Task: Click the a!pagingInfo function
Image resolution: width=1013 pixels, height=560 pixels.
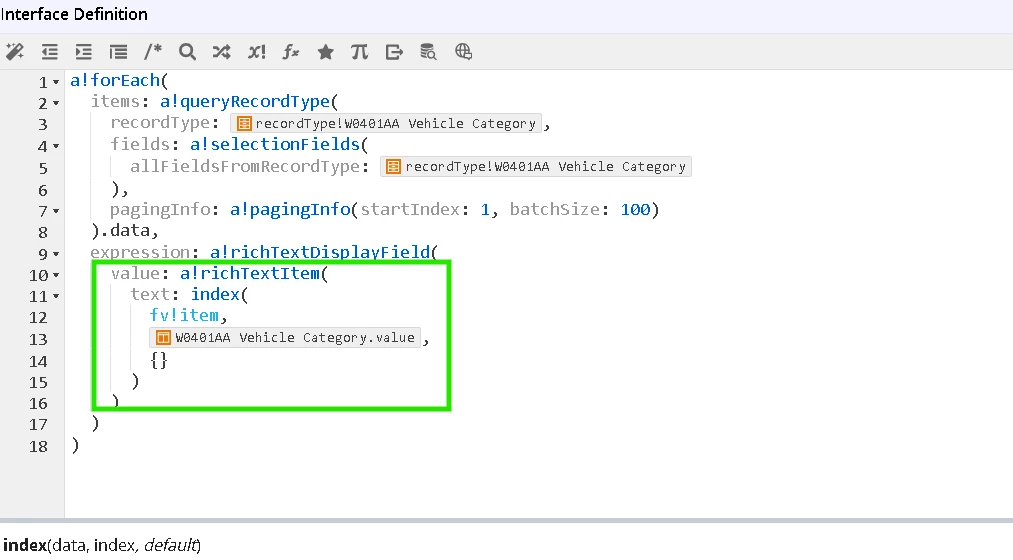Action: (290, 209)
